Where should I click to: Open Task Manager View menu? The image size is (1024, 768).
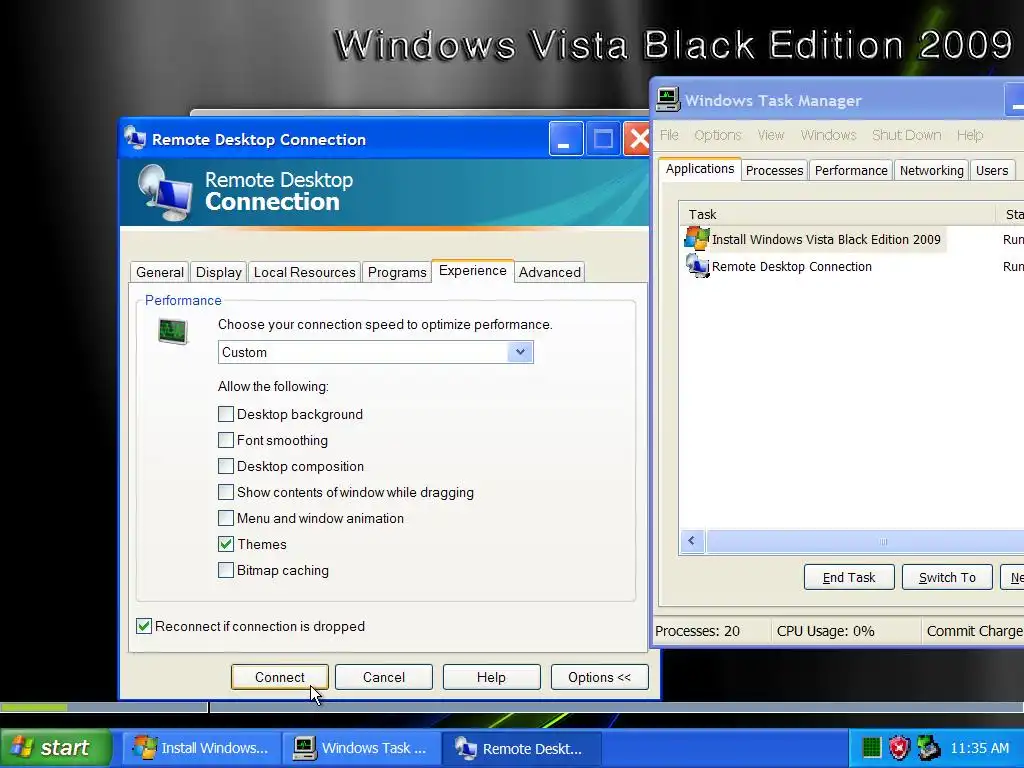(x=771, y=135)
